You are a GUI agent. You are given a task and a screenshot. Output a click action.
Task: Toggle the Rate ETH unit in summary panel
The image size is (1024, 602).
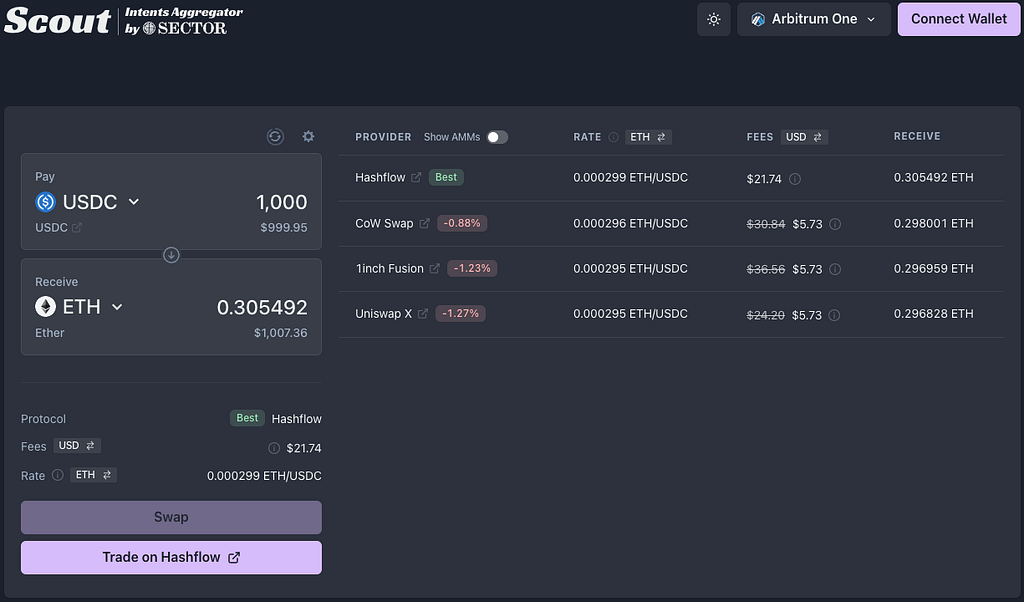click(93, 475)
